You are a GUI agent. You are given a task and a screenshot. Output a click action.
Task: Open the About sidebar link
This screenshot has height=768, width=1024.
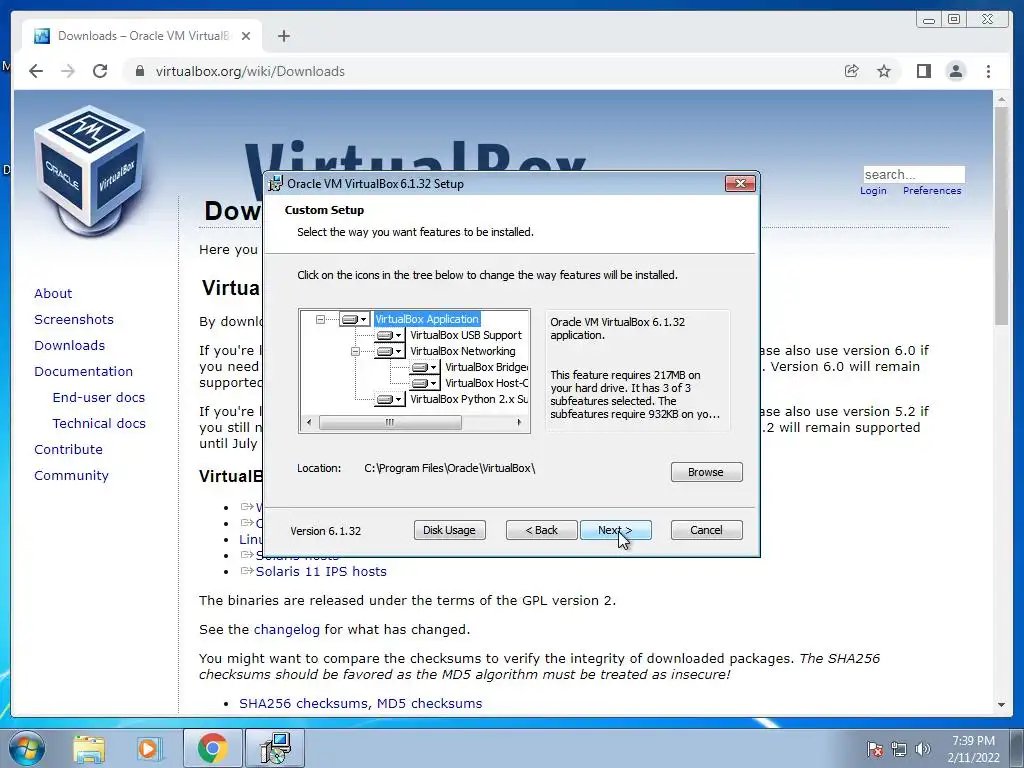(x=53, y=294)
